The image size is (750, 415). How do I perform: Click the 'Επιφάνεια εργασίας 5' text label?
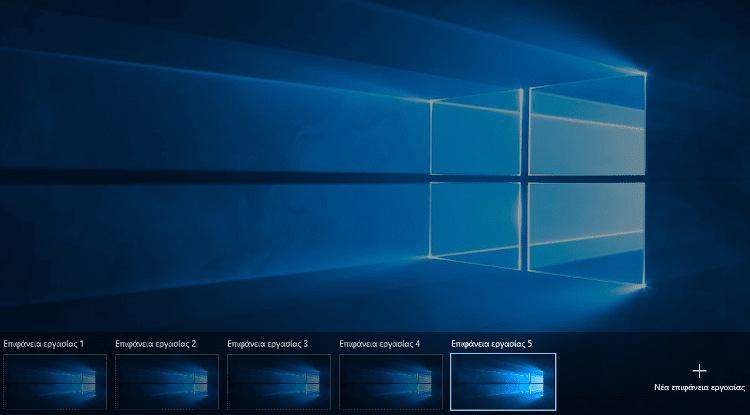coord(492,344)
